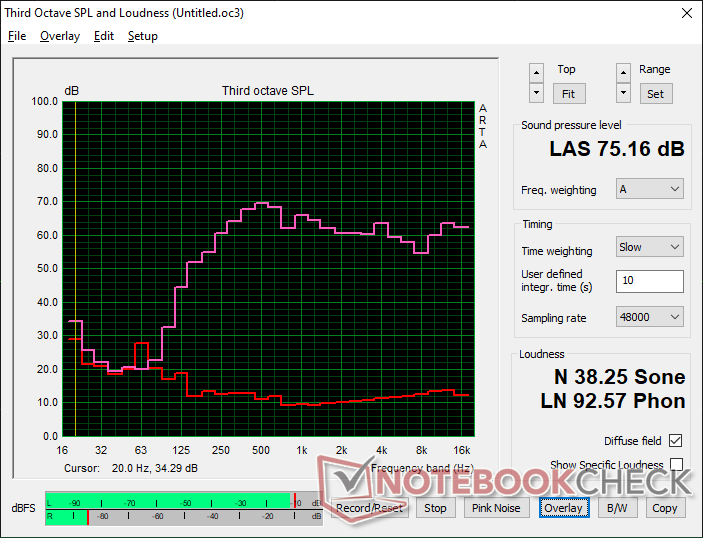
Task: Click the N 38.25 Sone value
Action: click(x=620, y=377)
